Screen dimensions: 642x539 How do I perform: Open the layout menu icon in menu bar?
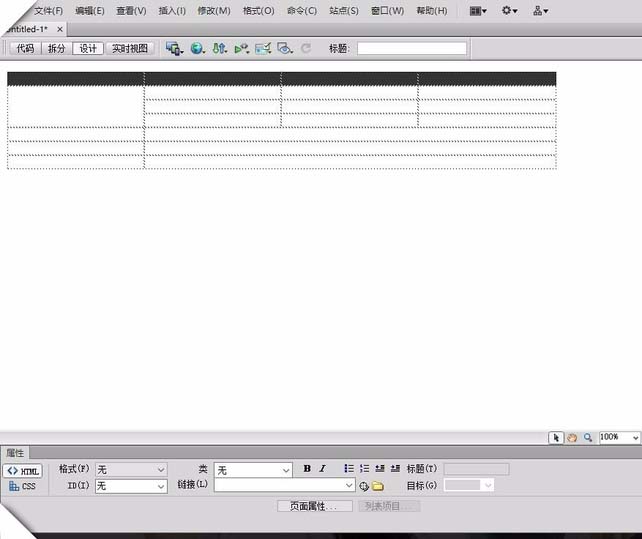(x=478, y=11)
